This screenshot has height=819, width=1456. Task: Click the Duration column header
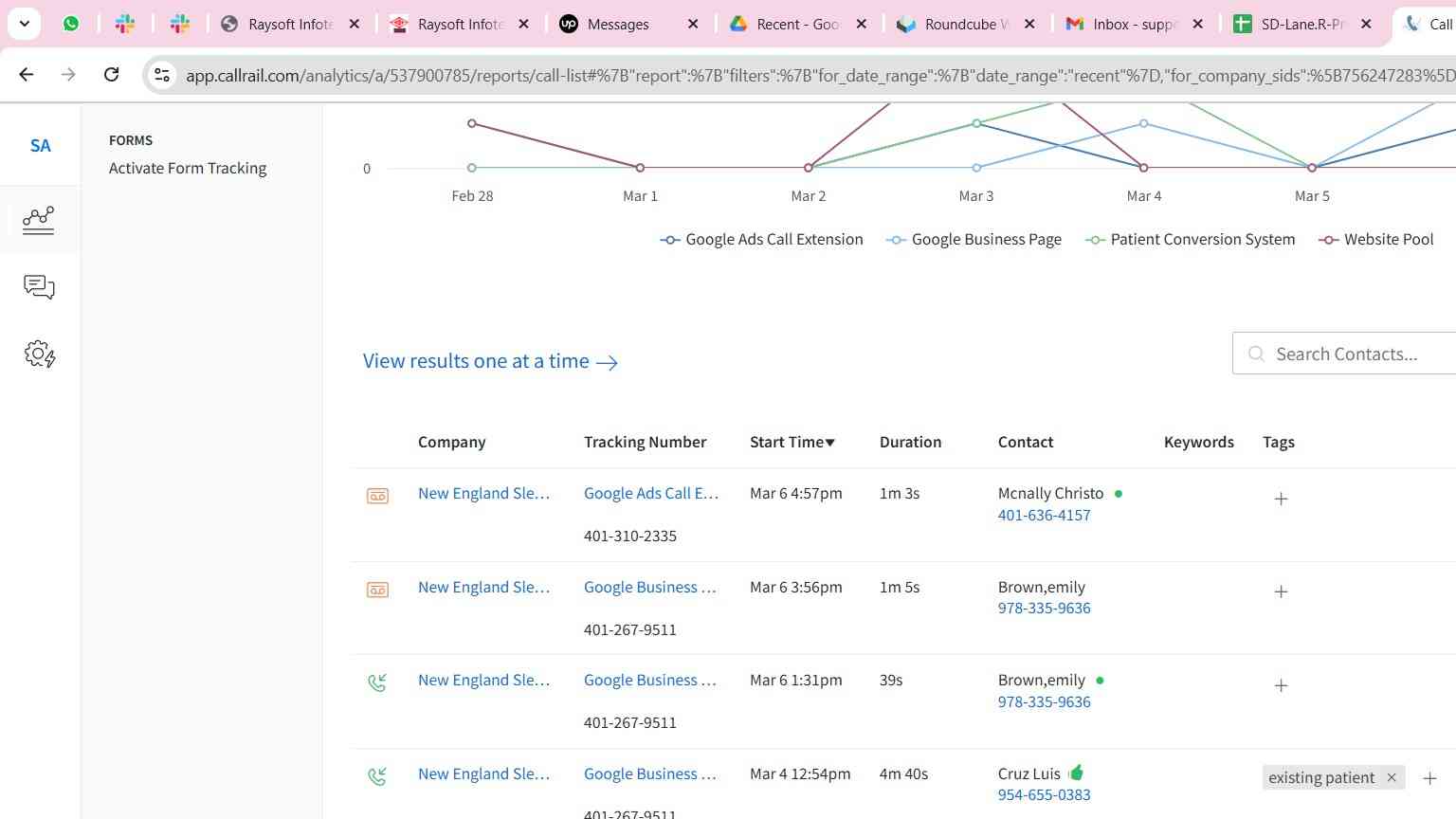click(x=910, y=442)
